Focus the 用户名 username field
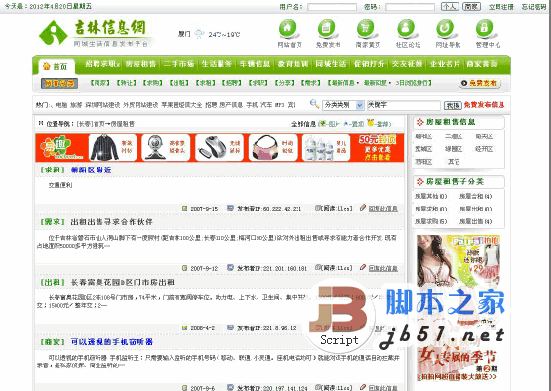This screenshot has height=391, width=551. [x=332, y=7]
